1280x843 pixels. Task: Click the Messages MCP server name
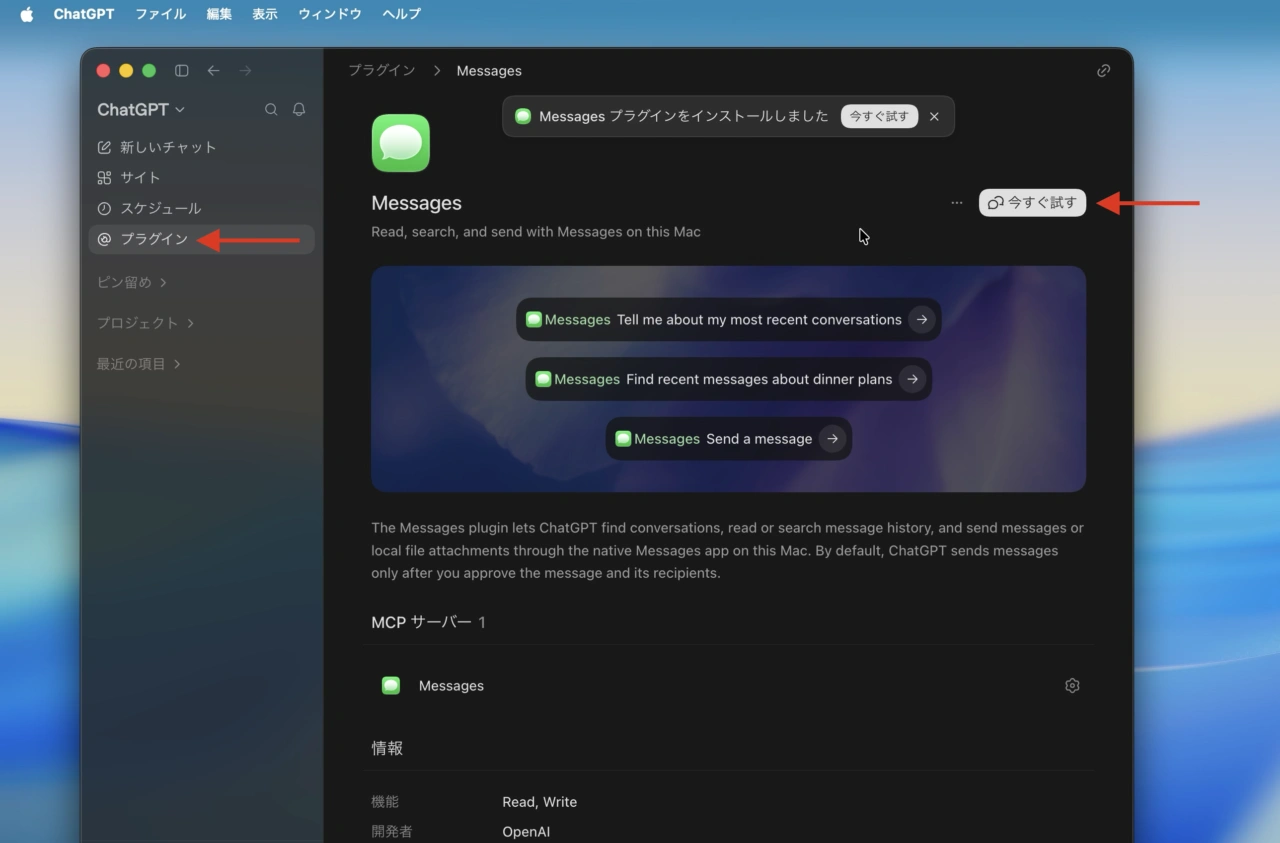coord(451,686)
